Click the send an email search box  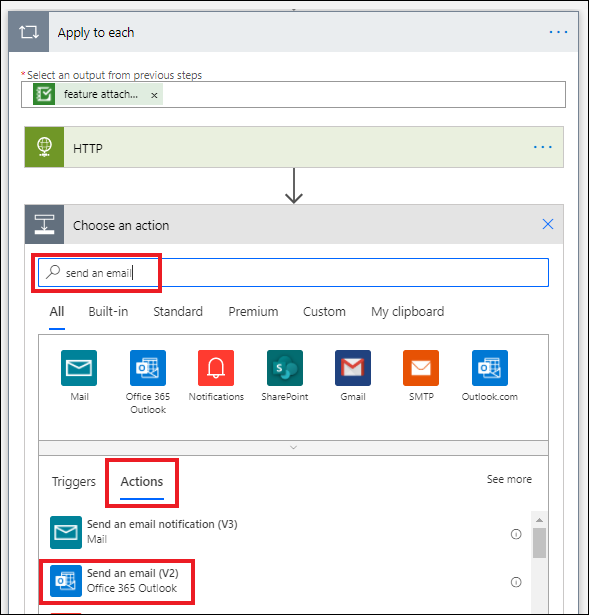(x=293, y=272)
